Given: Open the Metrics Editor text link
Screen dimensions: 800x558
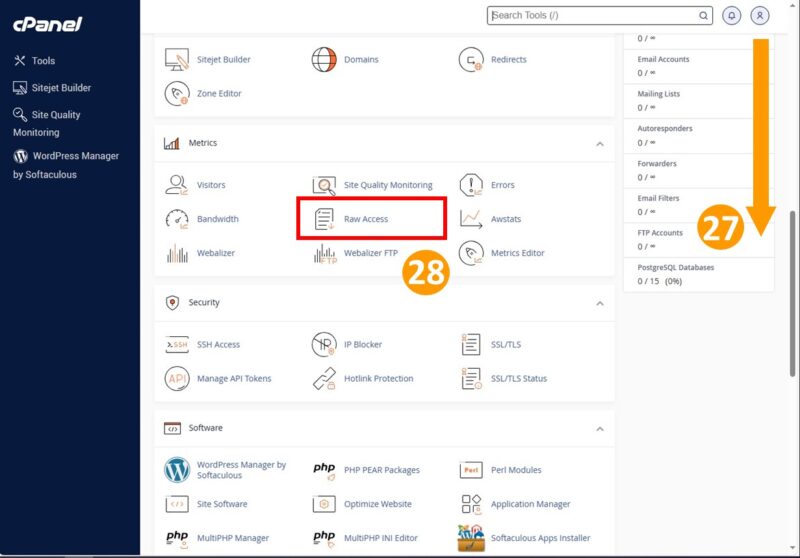Looking at the screenshot, I should click(x=517, y=253).
